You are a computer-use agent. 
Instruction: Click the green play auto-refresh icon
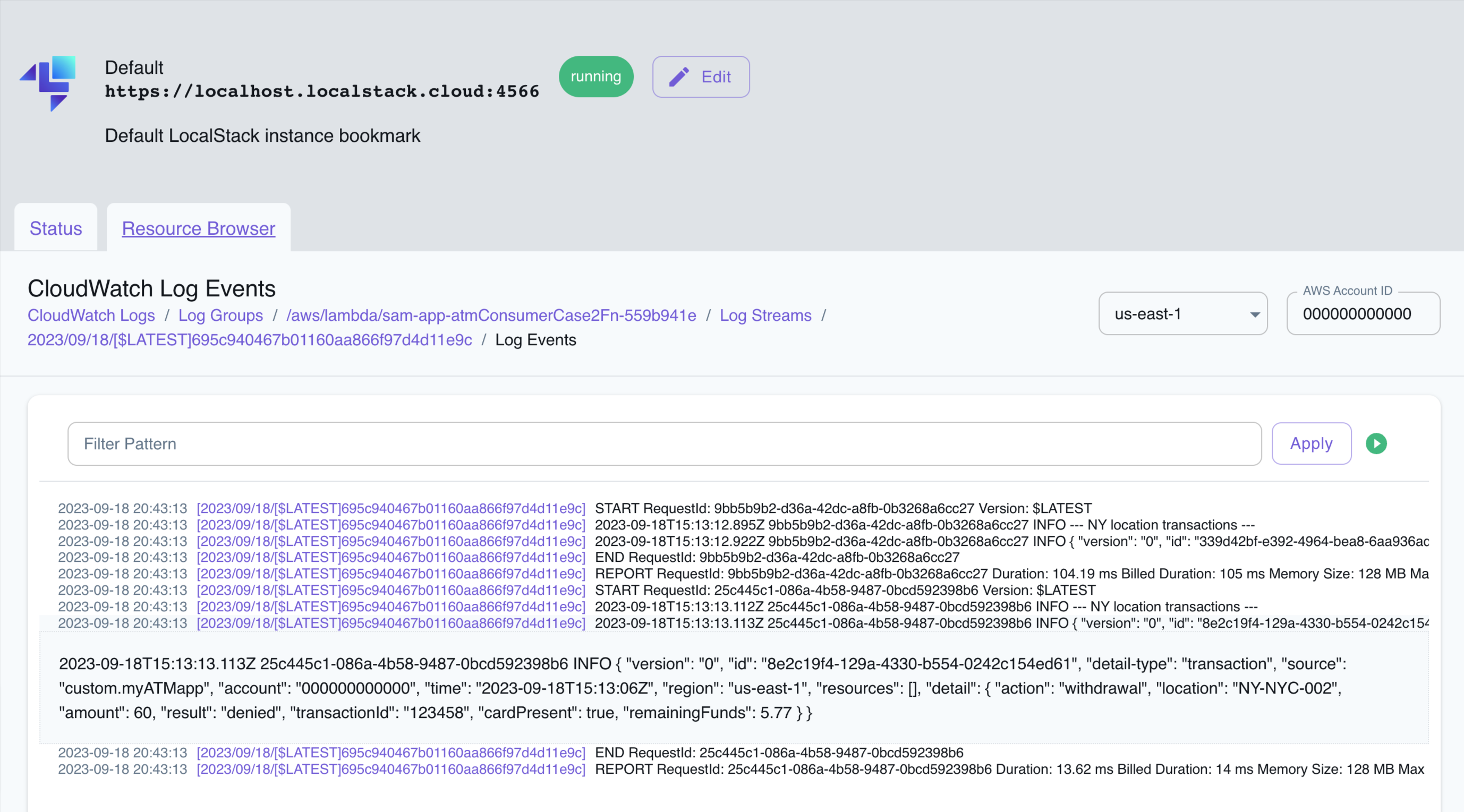click(x=1376, y=443)
